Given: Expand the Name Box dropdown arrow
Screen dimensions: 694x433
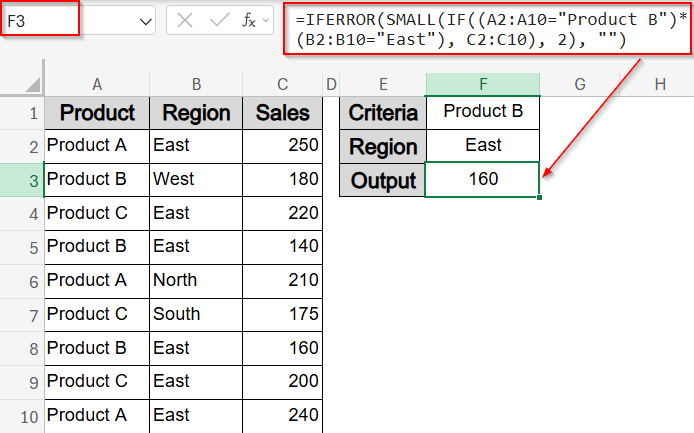Looking at the screenshot, I should (145, 21).
